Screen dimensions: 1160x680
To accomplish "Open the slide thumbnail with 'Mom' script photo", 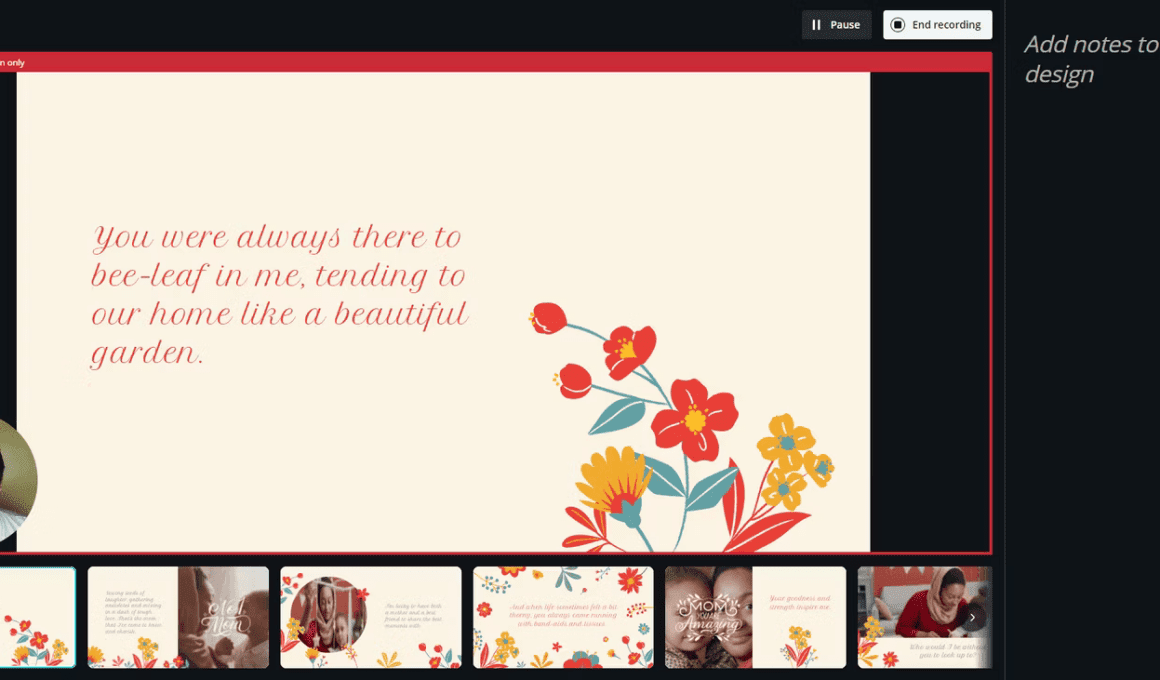I will coord(178,617).
